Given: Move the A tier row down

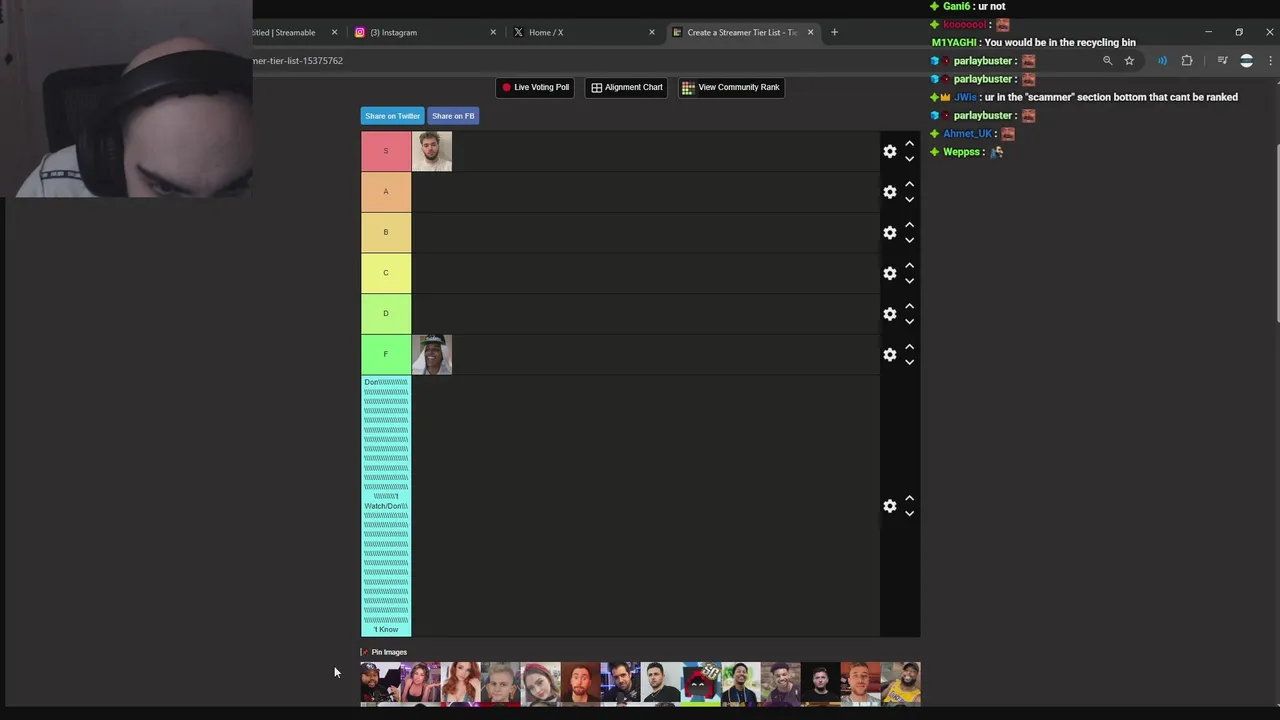Looking at the screenshot, I should coord(909,199).
